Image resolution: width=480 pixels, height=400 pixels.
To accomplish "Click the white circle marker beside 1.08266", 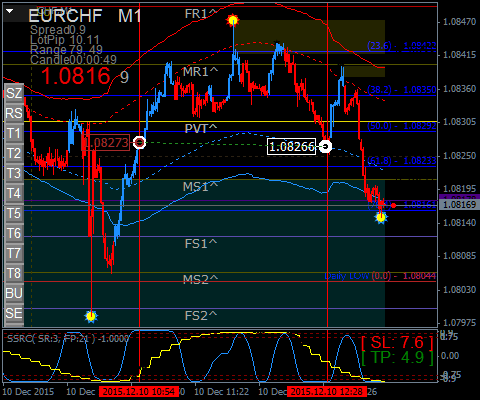I will pos(325,146).
